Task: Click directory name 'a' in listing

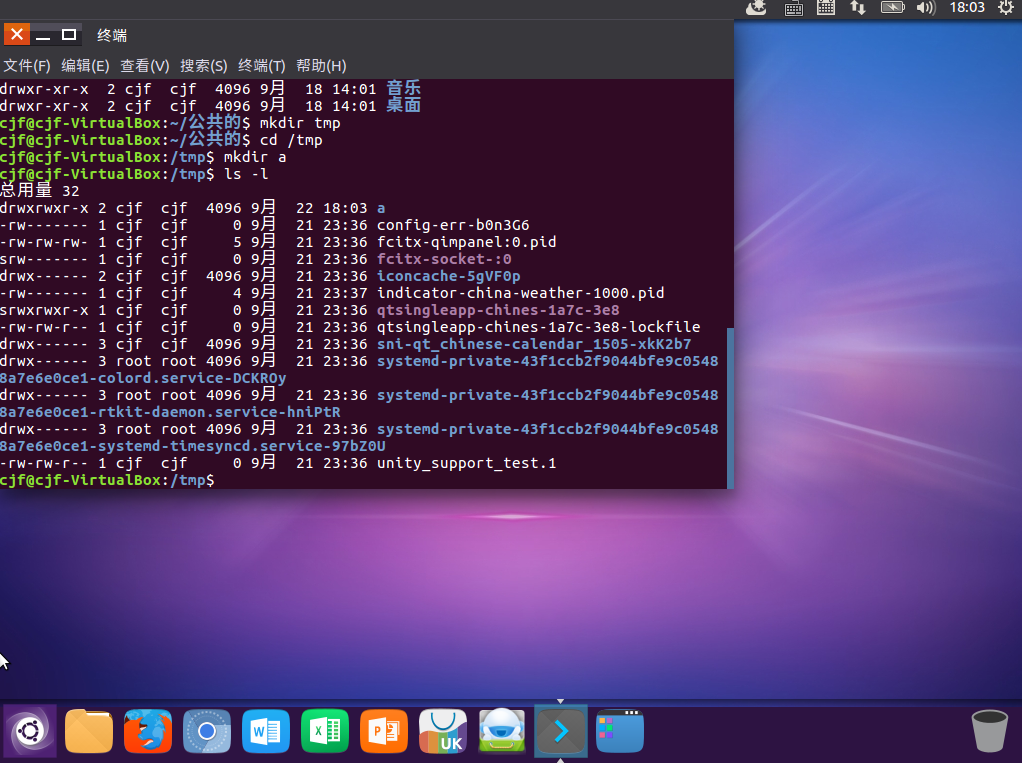Action: click(381, 208)
